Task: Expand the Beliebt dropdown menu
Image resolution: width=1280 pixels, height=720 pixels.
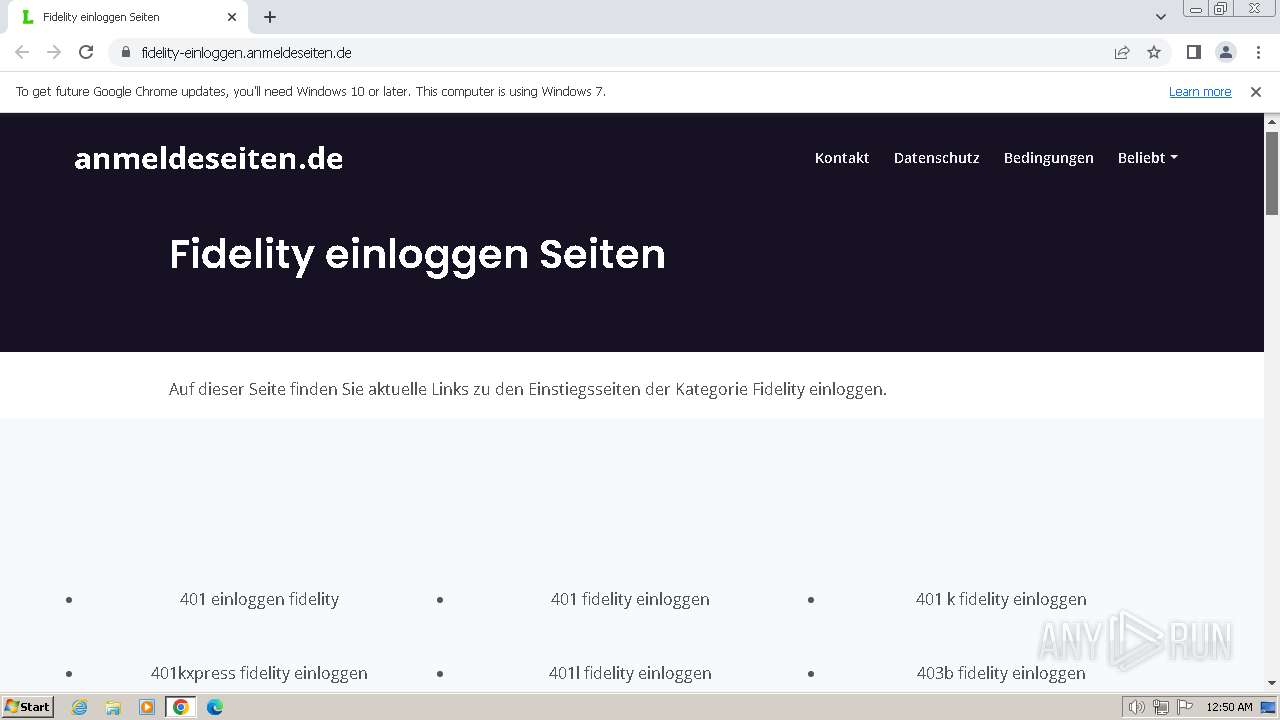Action: coord(1148,158)
